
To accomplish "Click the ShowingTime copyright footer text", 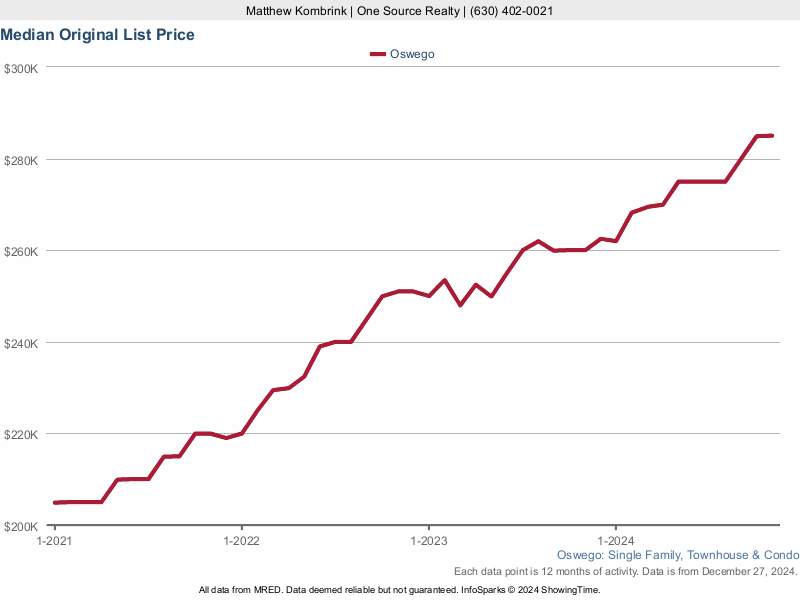I will coord(399,590).
